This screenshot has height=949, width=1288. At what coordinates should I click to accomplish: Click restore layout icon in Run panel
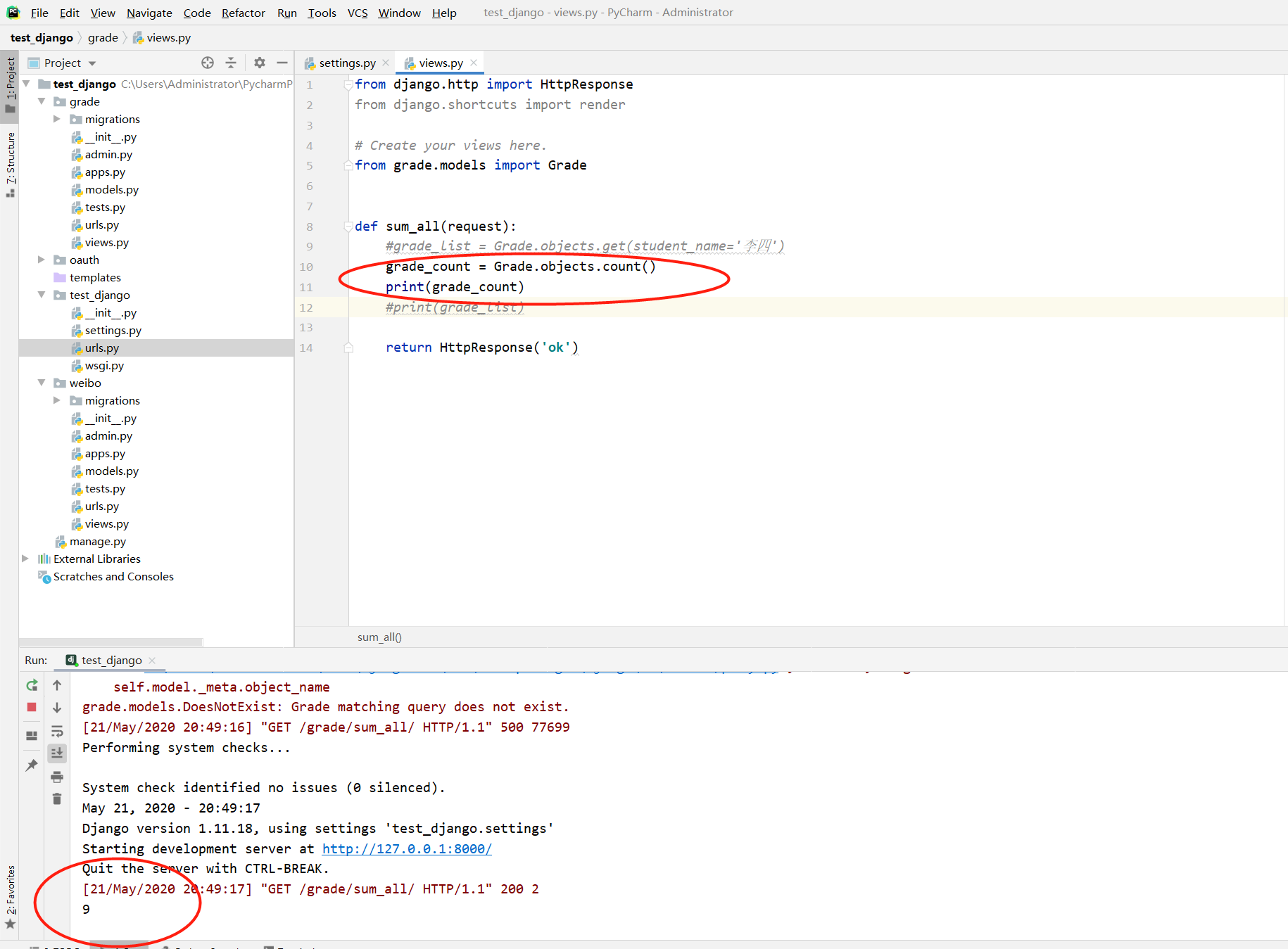point(32,736)
